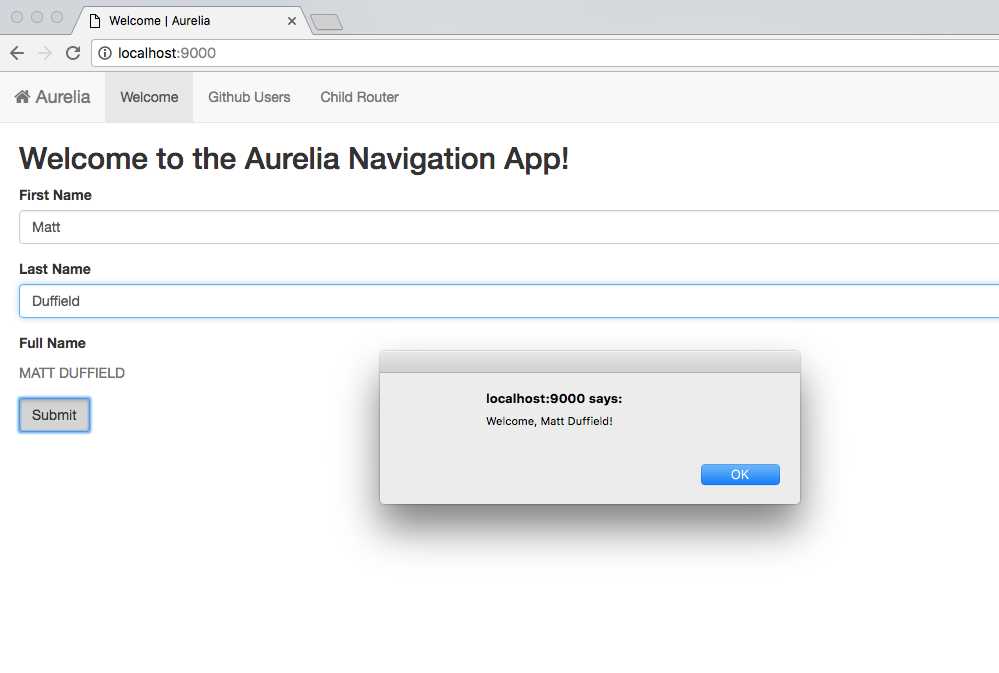
Task: Select the Welcome | Aurelia browser tab
Action: coord(191,21)
